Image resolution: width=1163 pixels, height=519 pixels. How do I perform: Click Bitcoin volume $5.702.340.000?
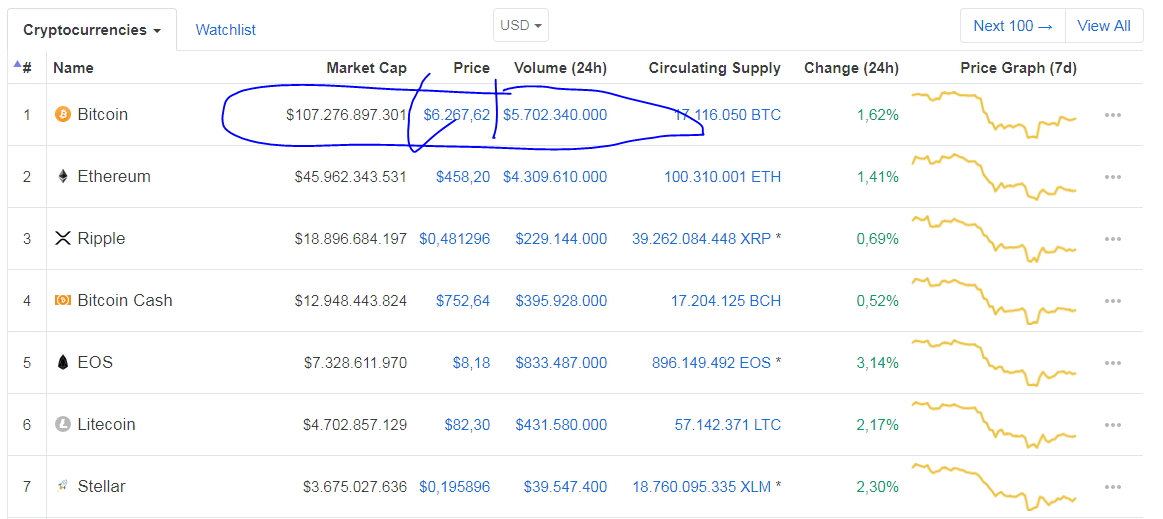pyautogui.click(x=555, y=115)
